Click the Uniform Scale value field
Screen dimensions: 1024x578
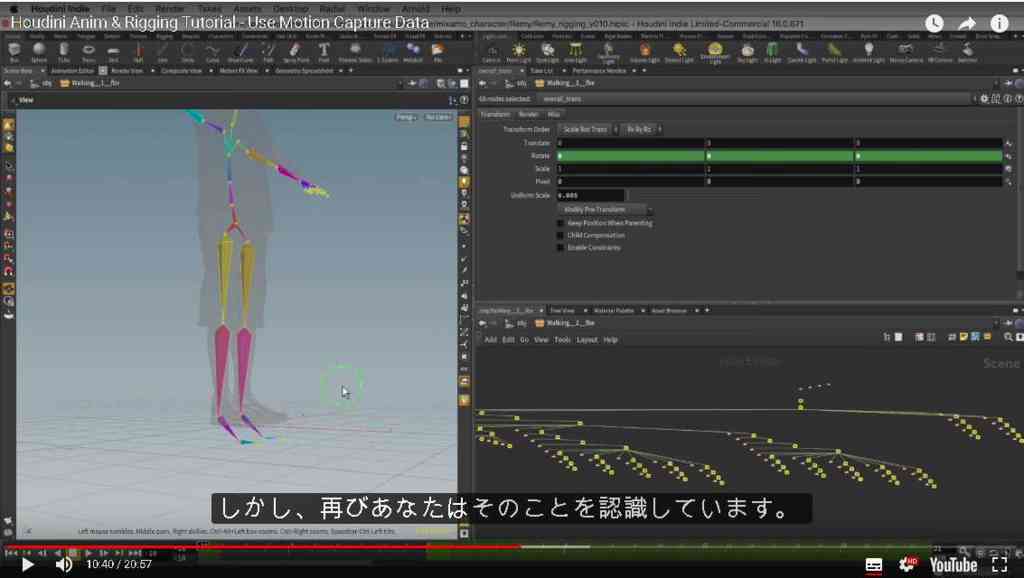click(x=590, y=195)
